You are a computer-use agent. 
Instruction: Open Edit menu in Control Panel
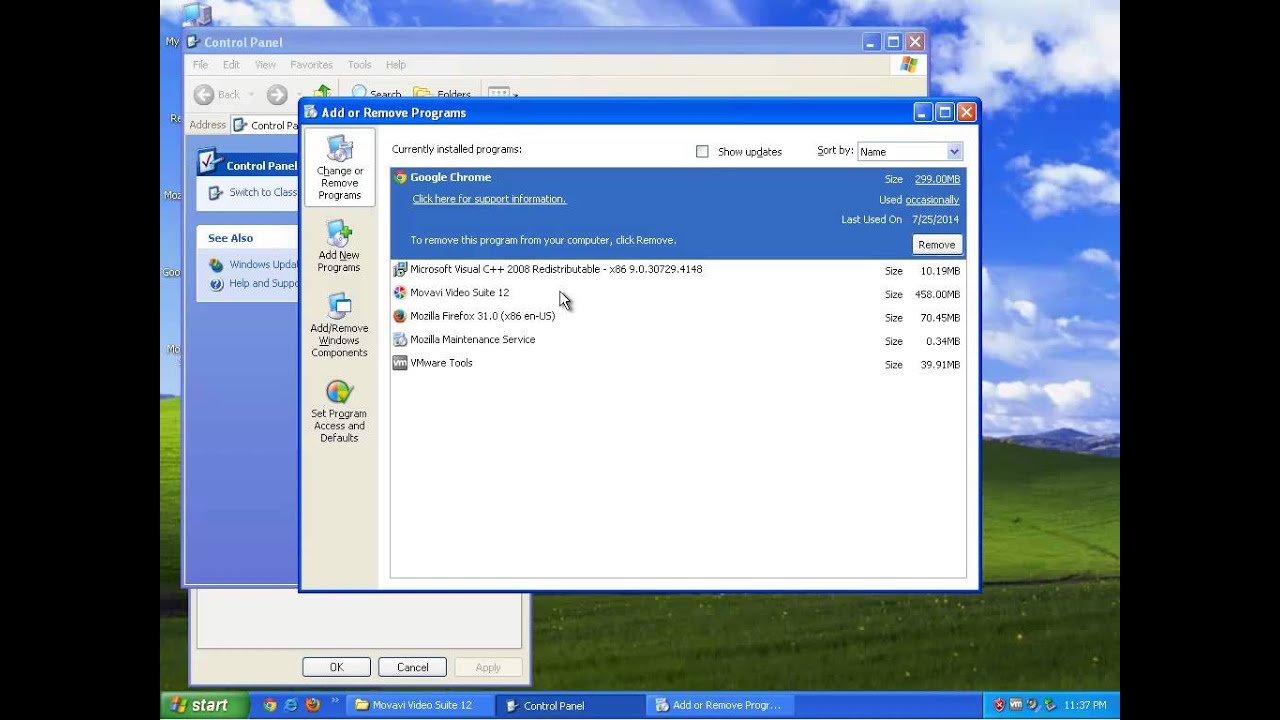[231, 65]
